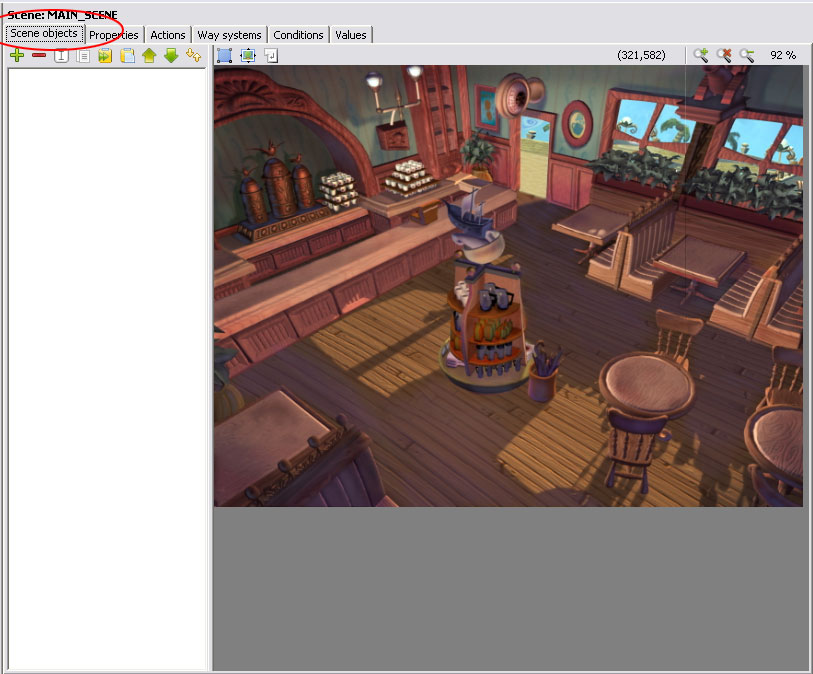Zoom in with the plus magnifier
Screen dimensions: 813x674
coord(701,55)
